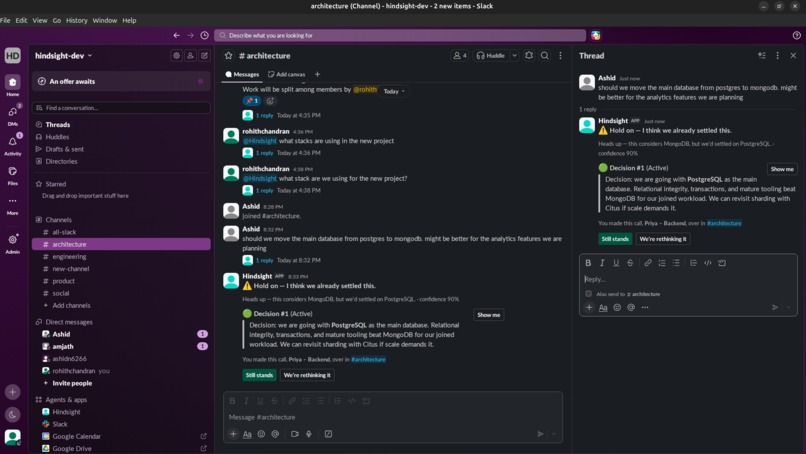Open history clock icon
The image size is (806, 454).
pyautogui.click(x=205, y=35)
